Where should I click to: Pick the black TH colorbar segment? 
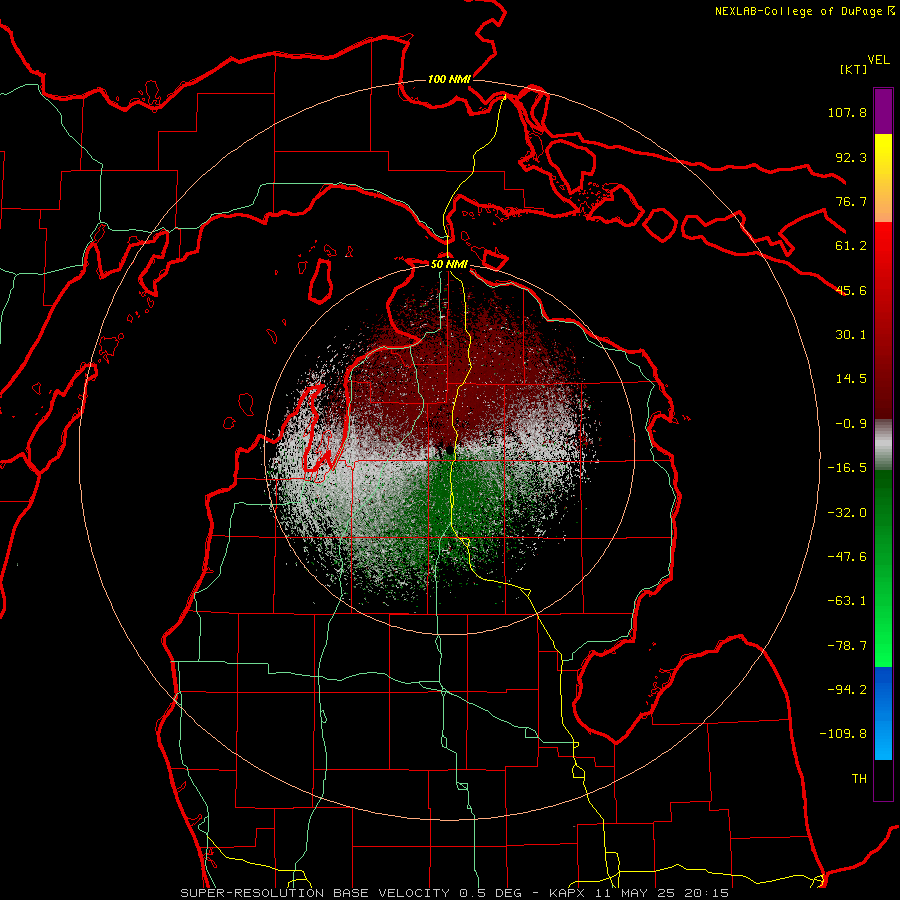(x=883, y=780)
